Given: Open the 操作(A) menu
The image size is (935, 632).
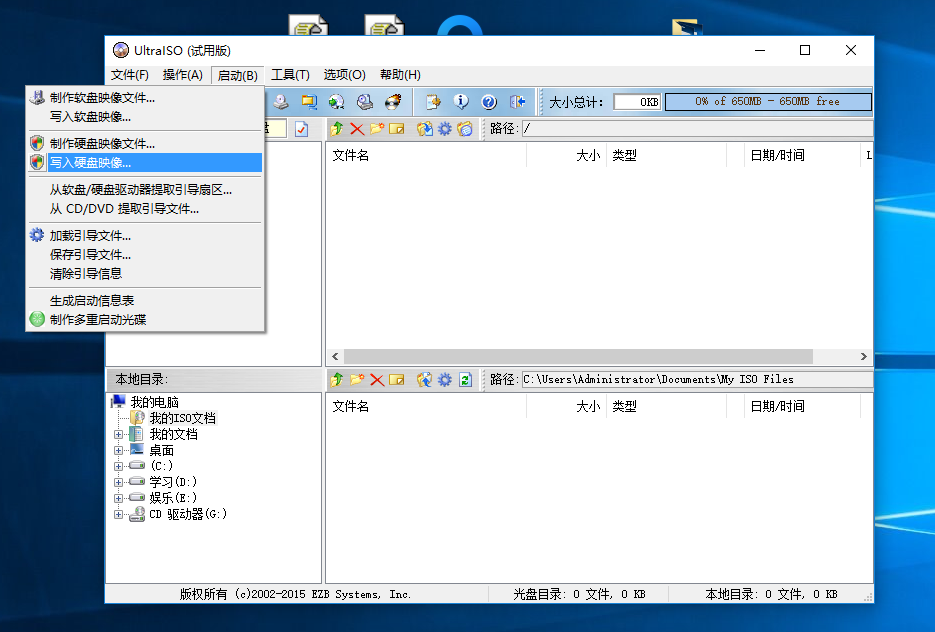Looking at the screenshot, I should [x=182, y=75].
